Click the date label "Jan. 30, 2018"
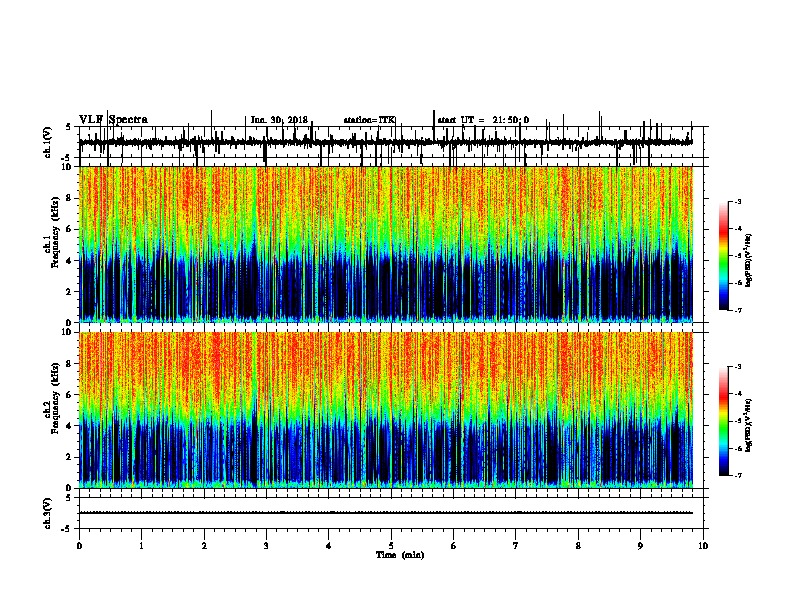 (x=279, y=120)
